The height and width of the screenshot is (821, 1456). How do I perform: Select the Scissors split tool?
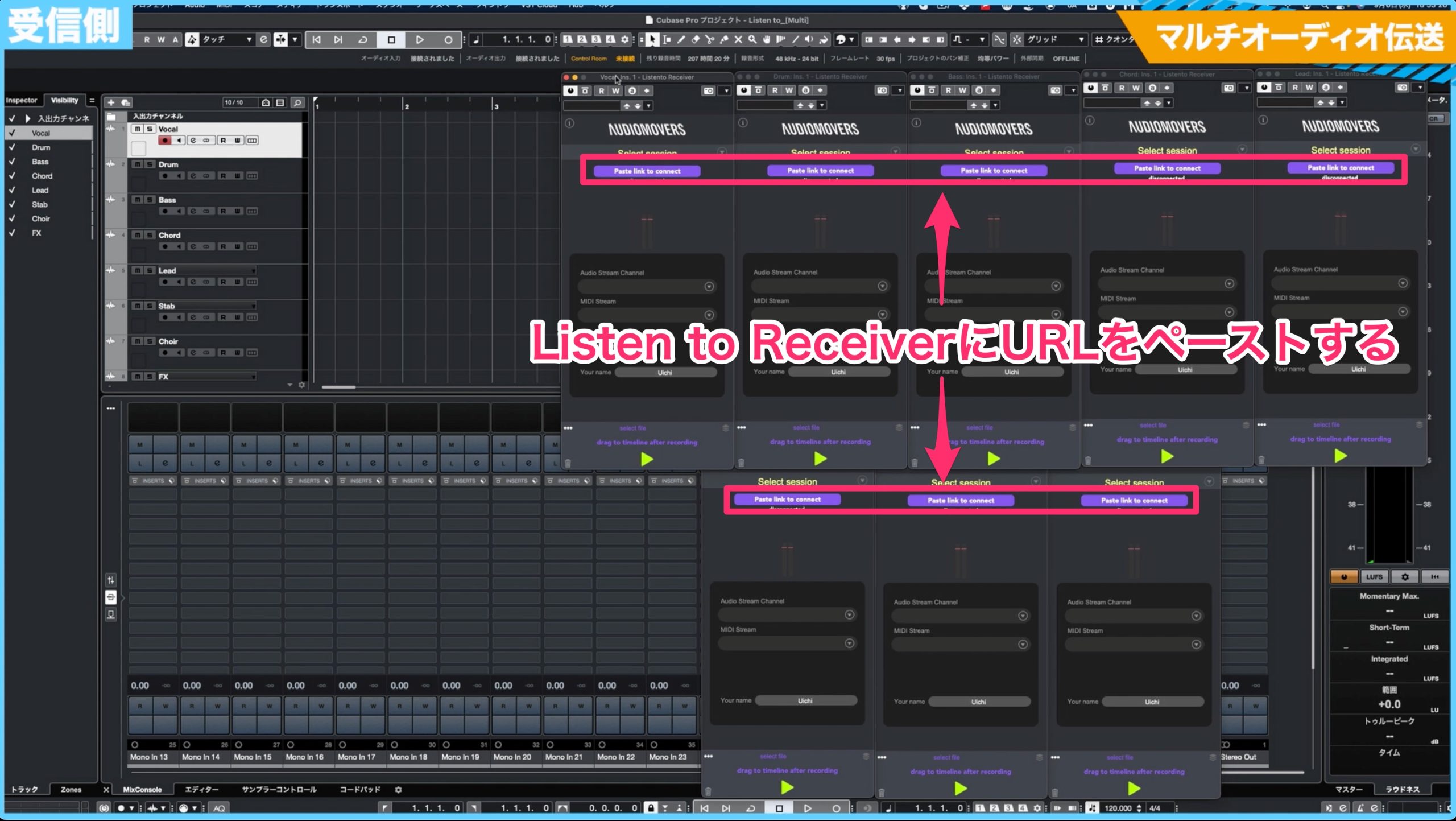tap(709, 40)
